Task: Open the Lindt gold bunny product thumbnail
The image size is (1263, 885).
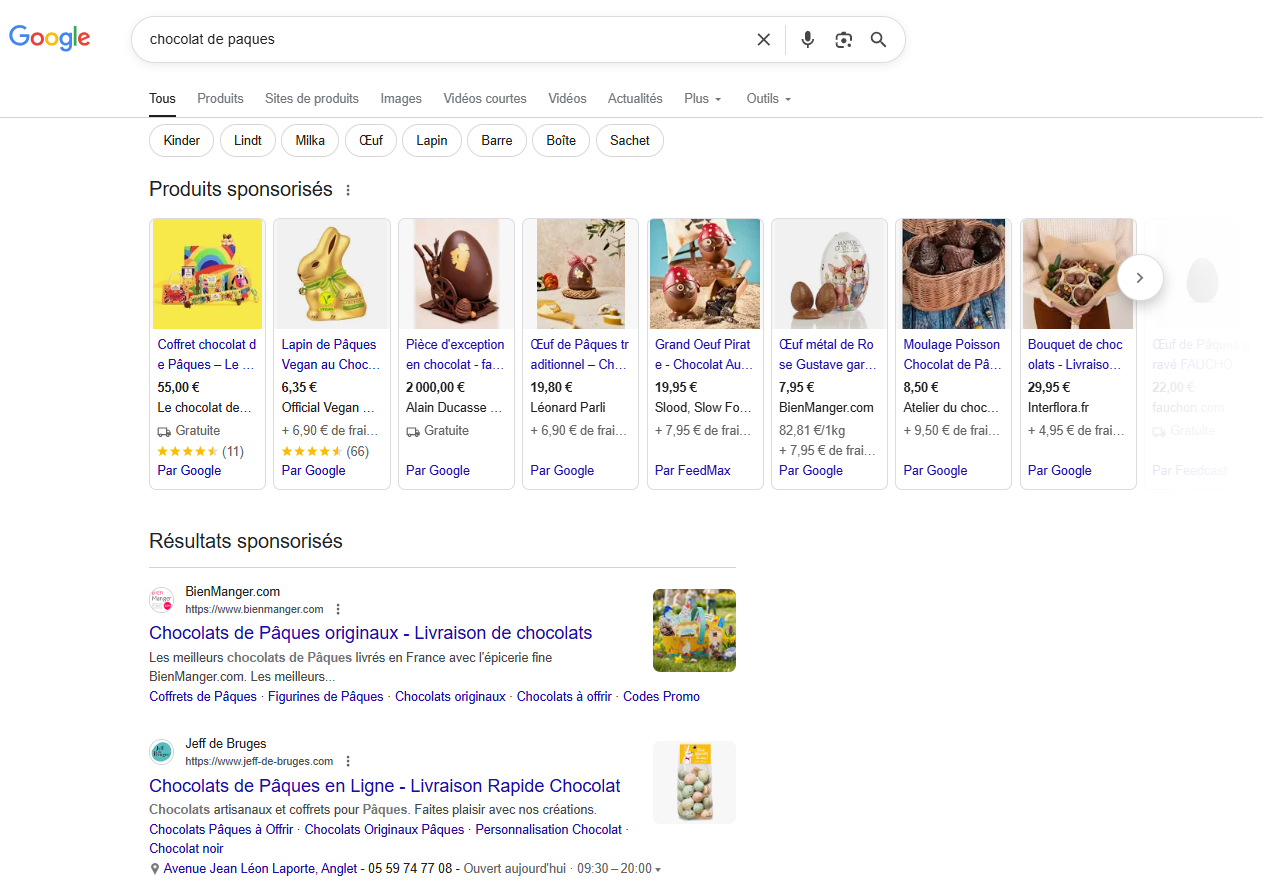Action: click(332, 274)
